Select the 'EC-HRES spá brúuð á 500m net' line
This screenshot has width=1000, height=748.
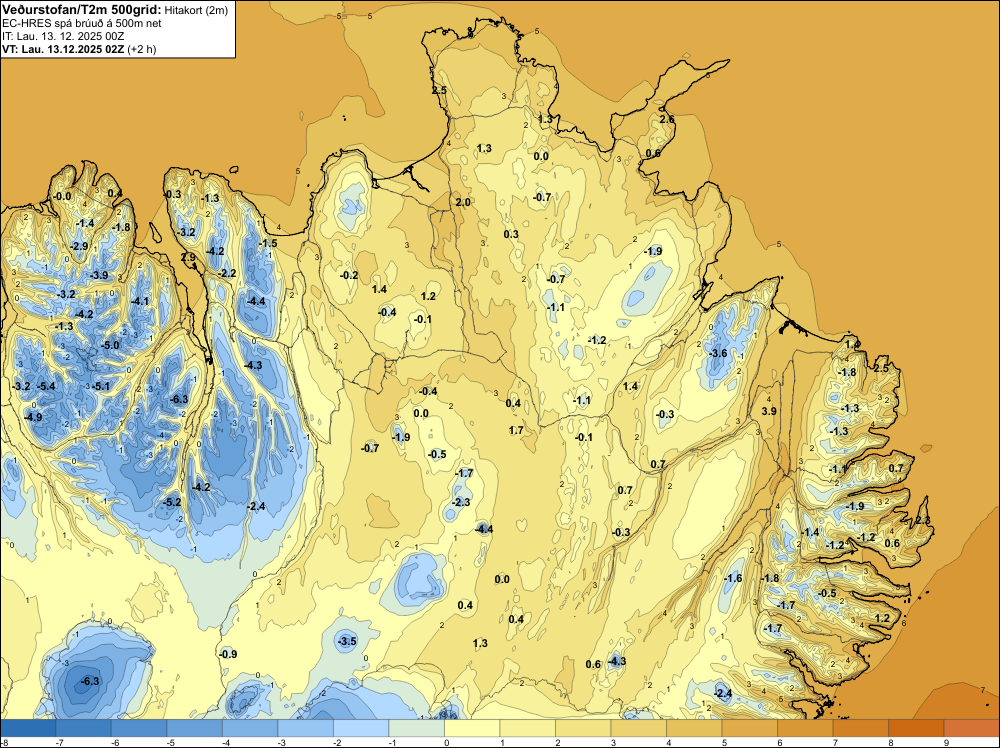tap(82, 23)
